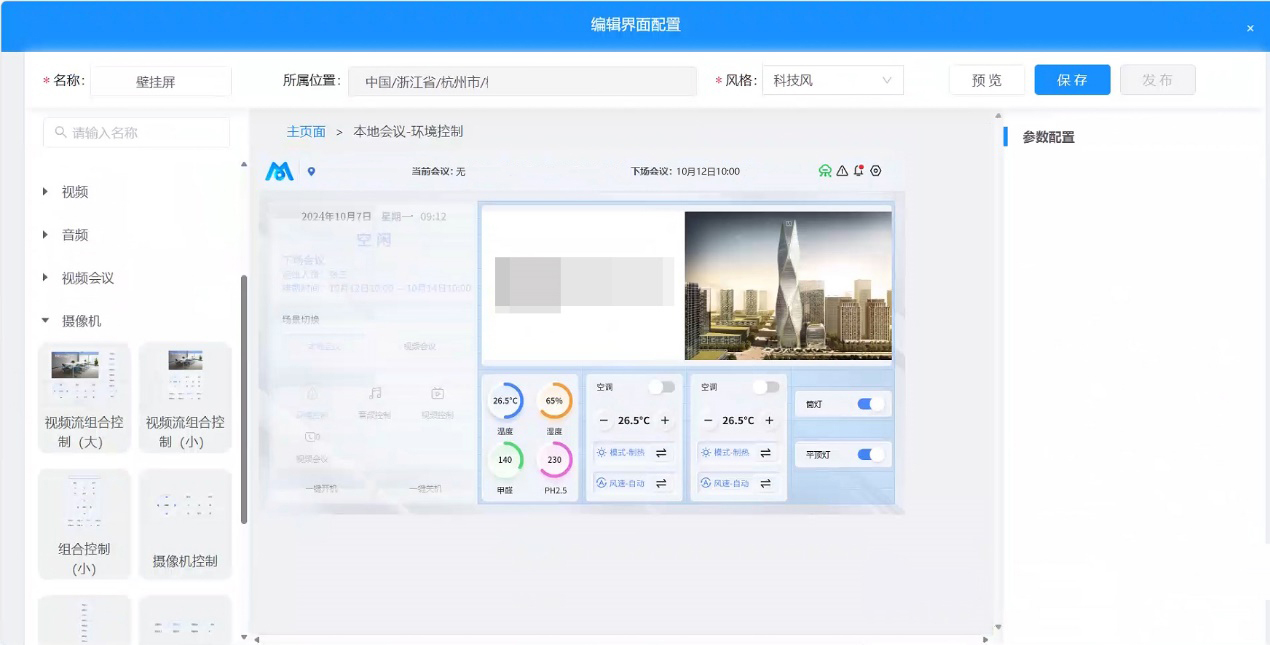Click the blue M logo in preview
The height and width of the screenshot is (645, 1270).
coord(279,172)
